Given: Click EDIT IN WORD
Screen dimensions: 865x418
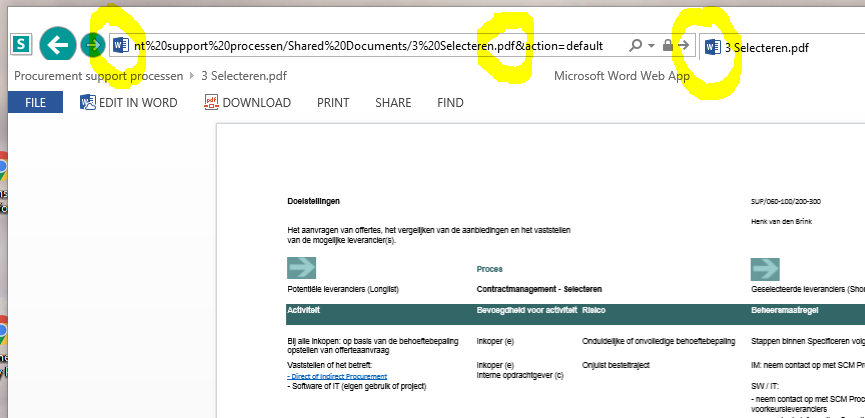Looking at the screenshot, I should pos(129,102).
